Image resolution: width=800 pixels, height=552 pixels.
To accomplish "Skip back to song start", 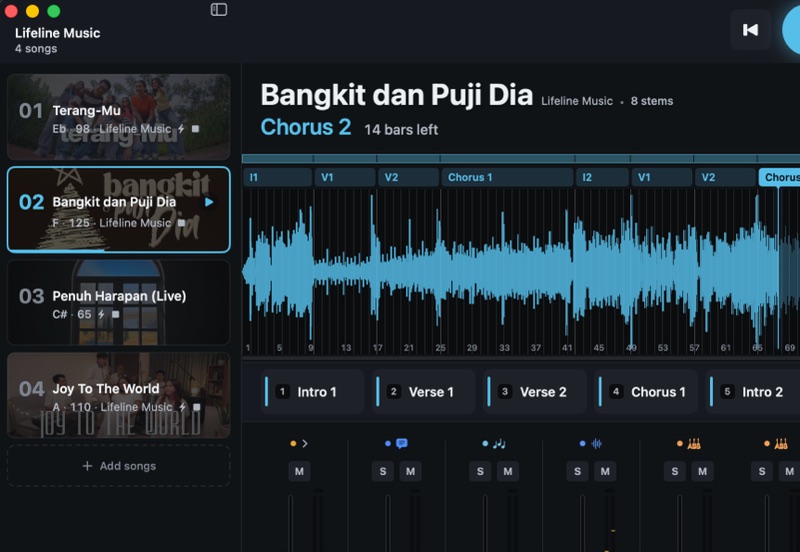I will click(x=750, y=30).
